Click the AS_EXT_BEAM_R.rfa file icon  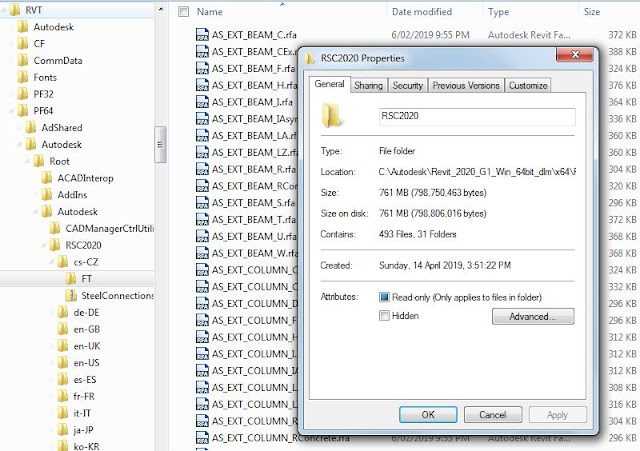tap(202, 169)
